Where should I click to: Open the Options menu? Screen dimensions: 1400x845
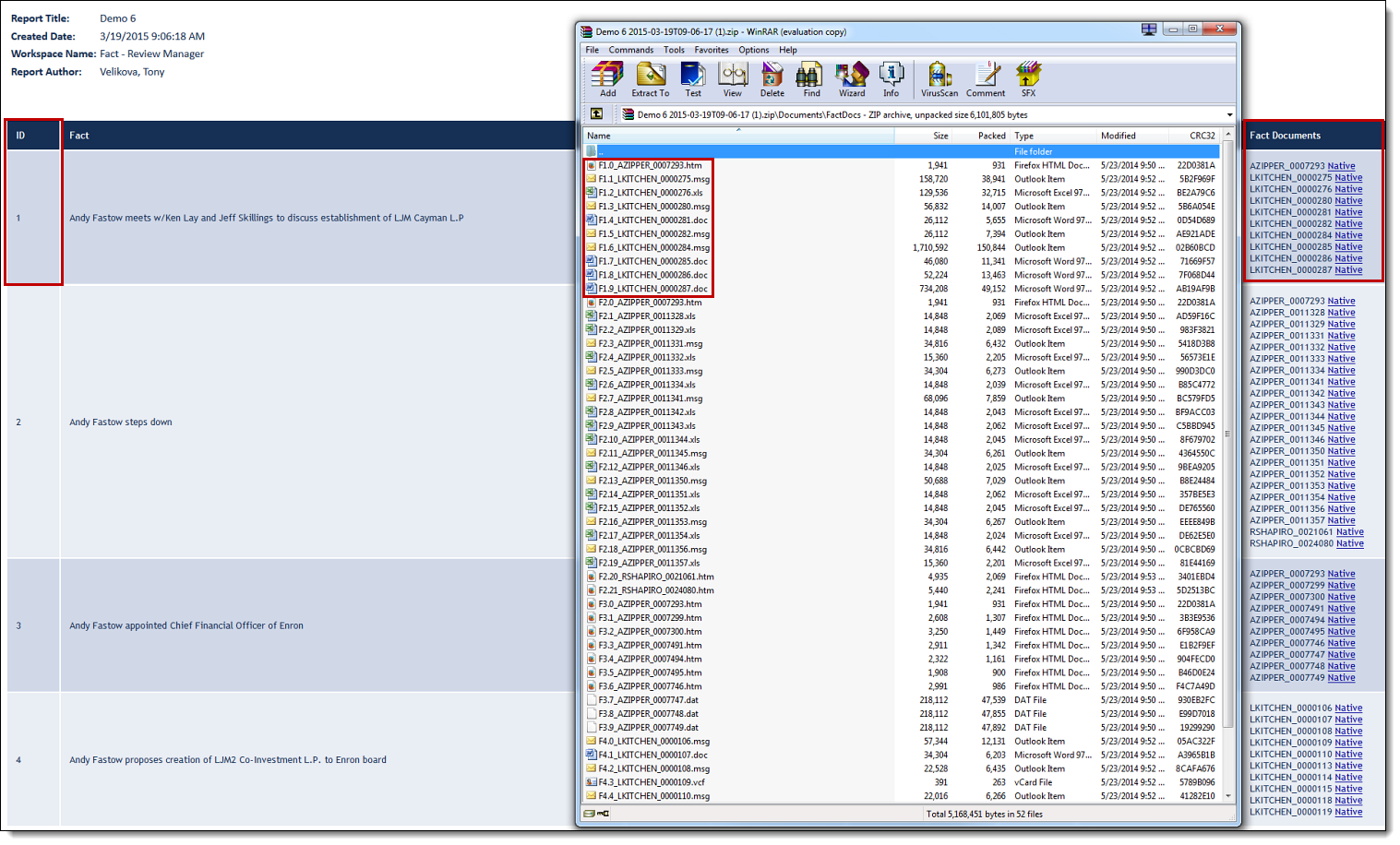coord(753,50)
